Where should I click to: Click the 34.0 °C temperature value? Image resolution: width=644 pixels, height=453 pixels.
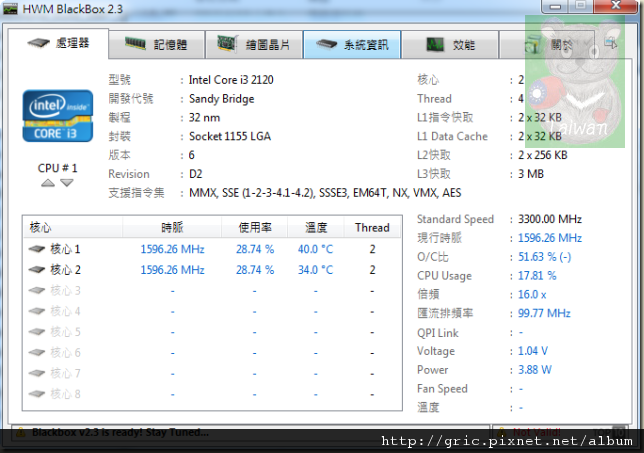[x=315, y=270]
